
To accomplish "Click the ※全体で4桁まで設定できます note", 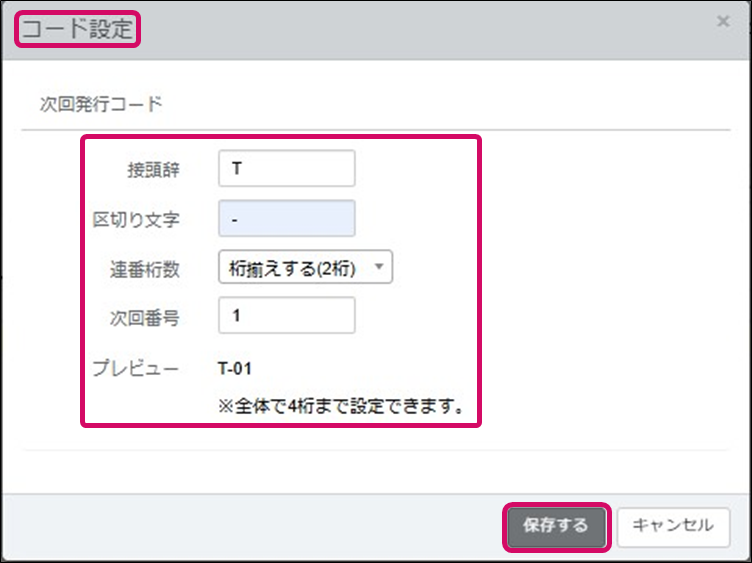I will pos(340,406).
